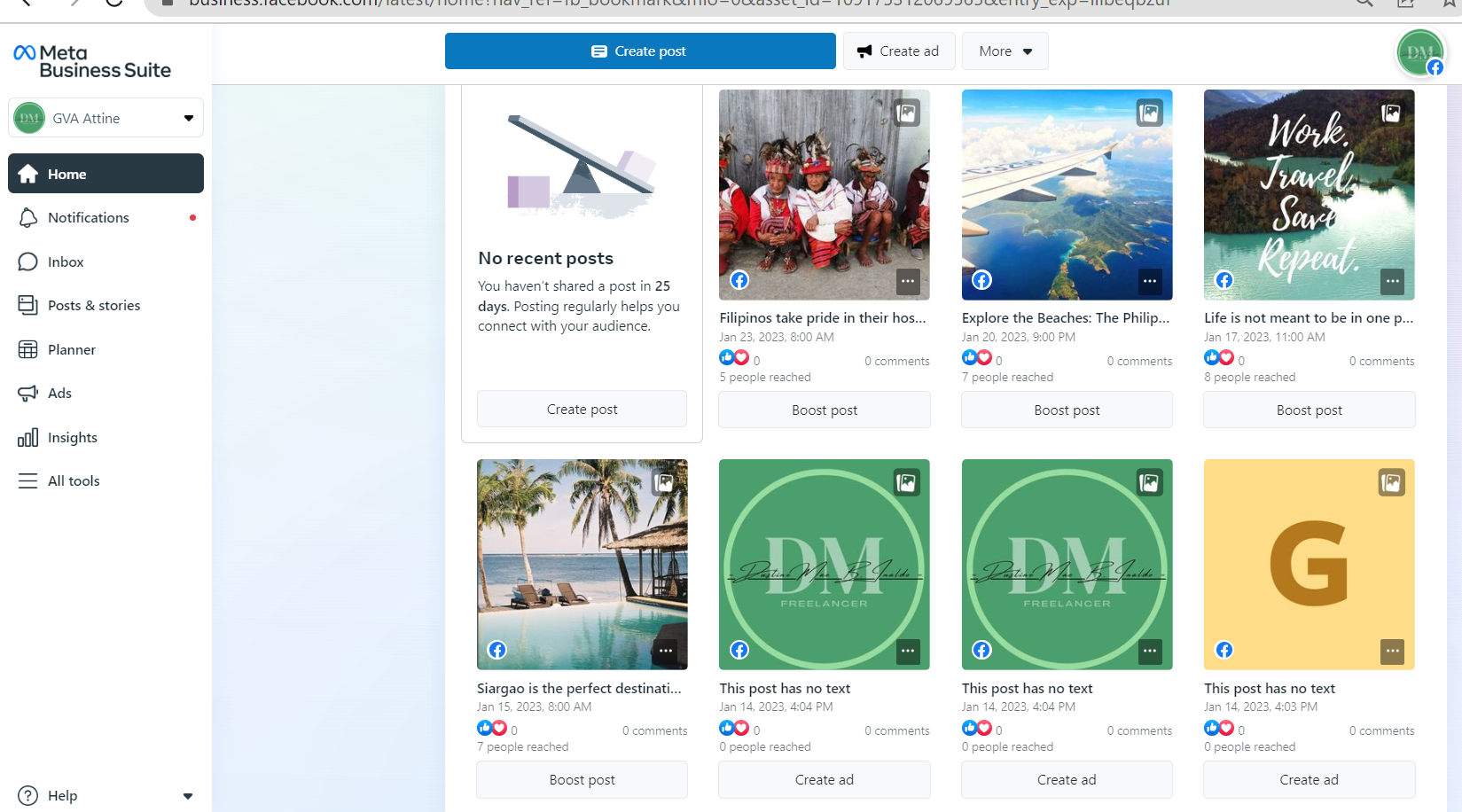Open options menu on yellow G post
Image resolution: width=1462 pixels, height=812 pixels.
pos(1393,651)
